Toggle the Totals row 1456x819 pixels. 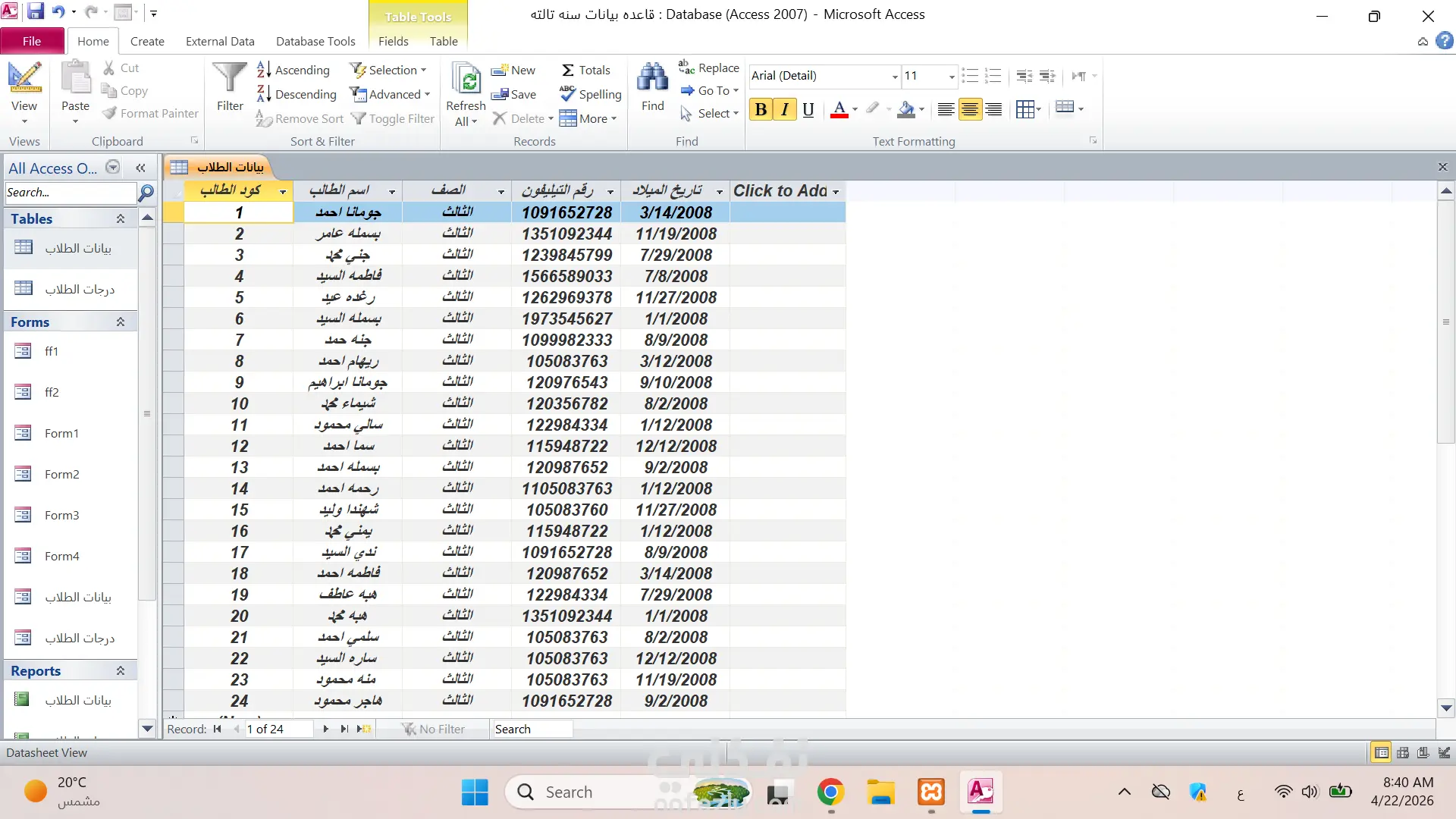point(585,70)
